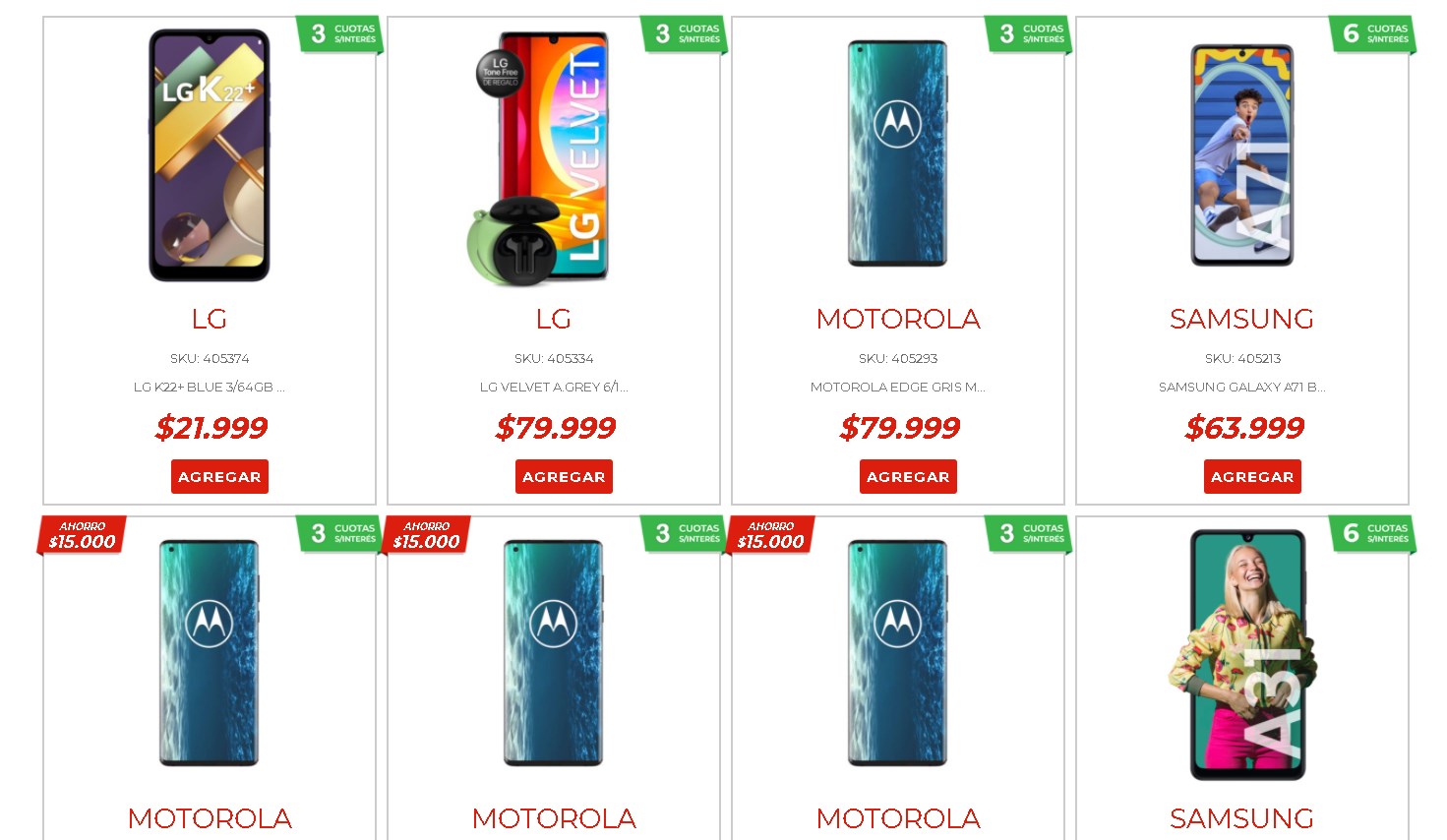This screenshot has height=840, width=1447.
Task: Open the $63.999 Samsung price
Action: [1244, 428]
